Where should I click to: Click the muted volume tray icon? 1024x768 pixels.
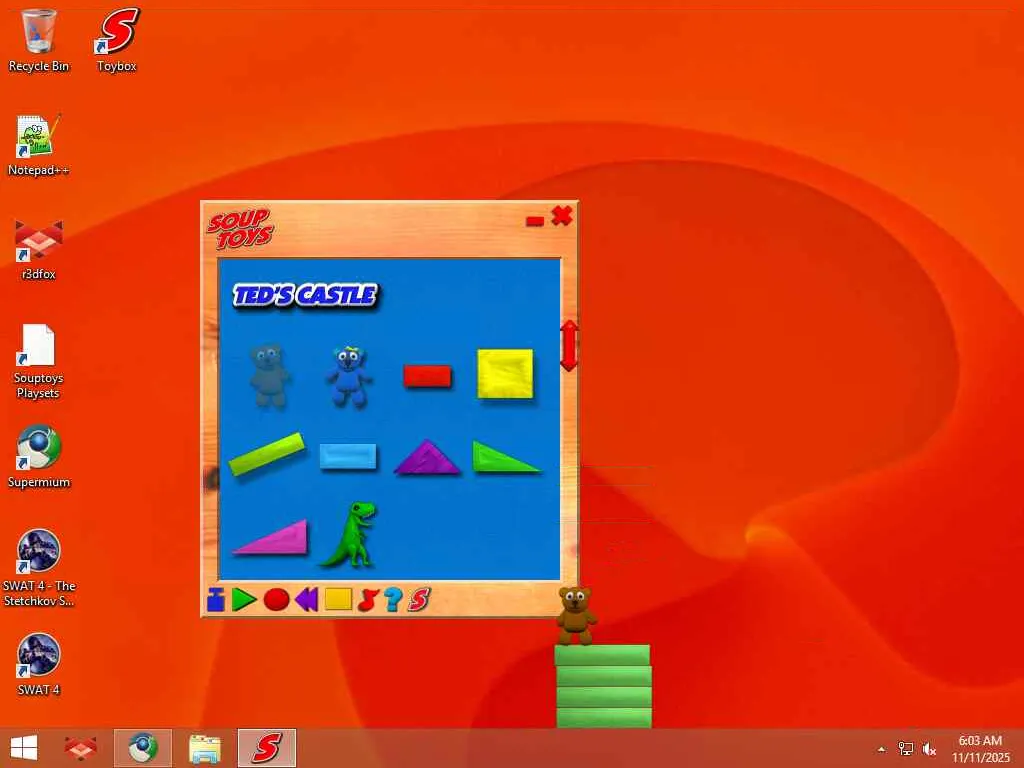tap(929, 749)
